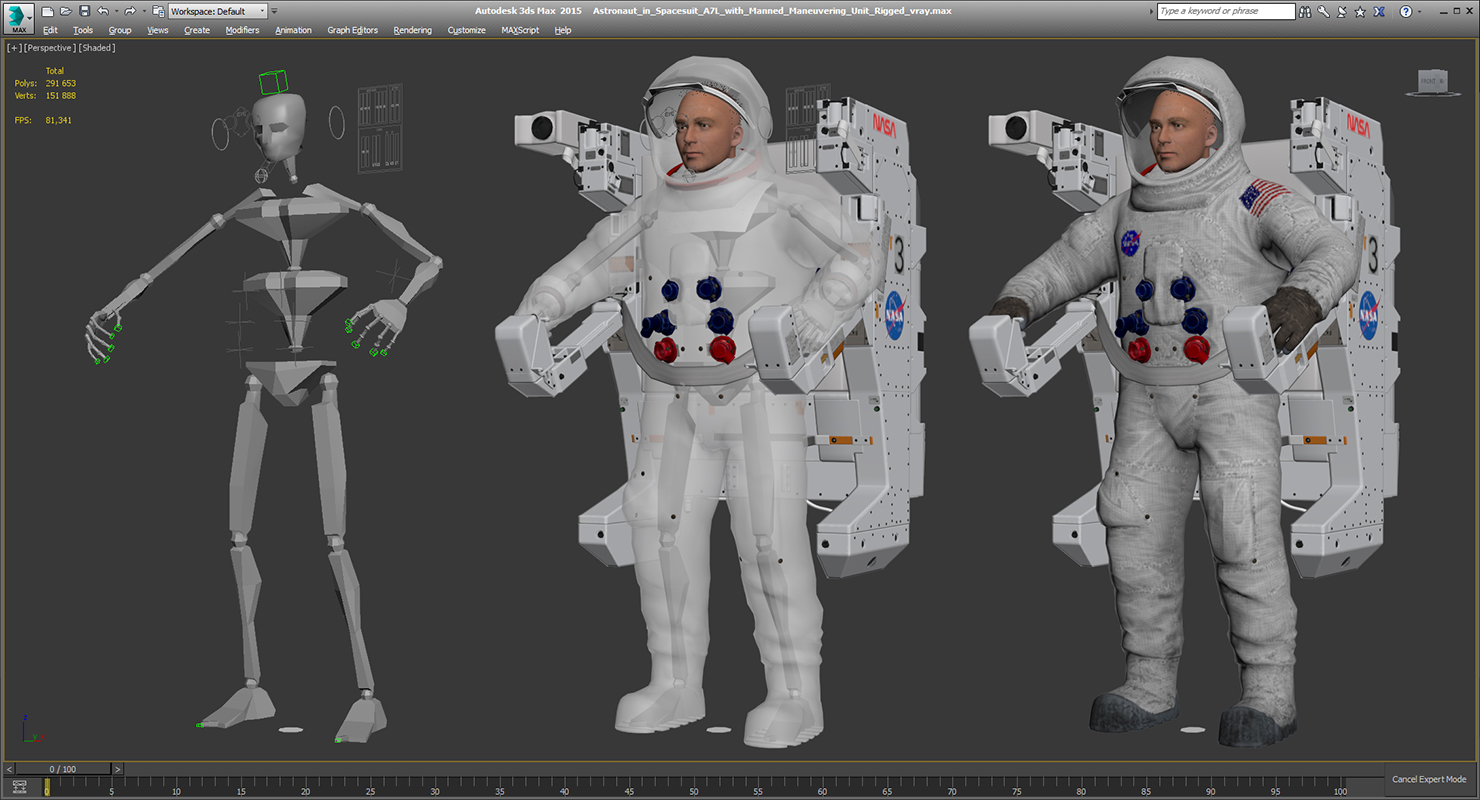Click the binoculars search icon

tap(1306, 11)
